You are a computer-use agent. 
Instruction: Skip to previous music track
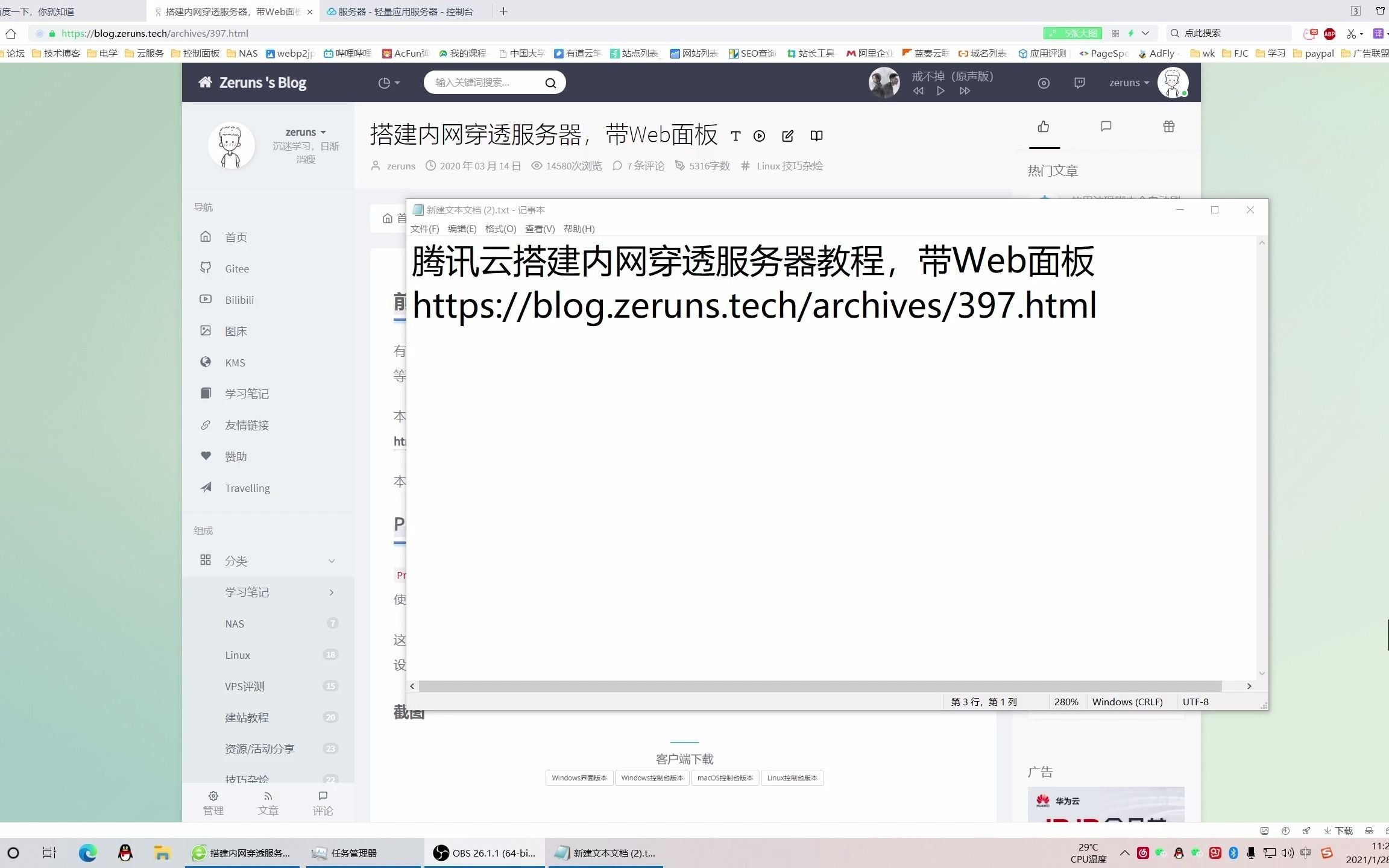click(x=918, y=90)
